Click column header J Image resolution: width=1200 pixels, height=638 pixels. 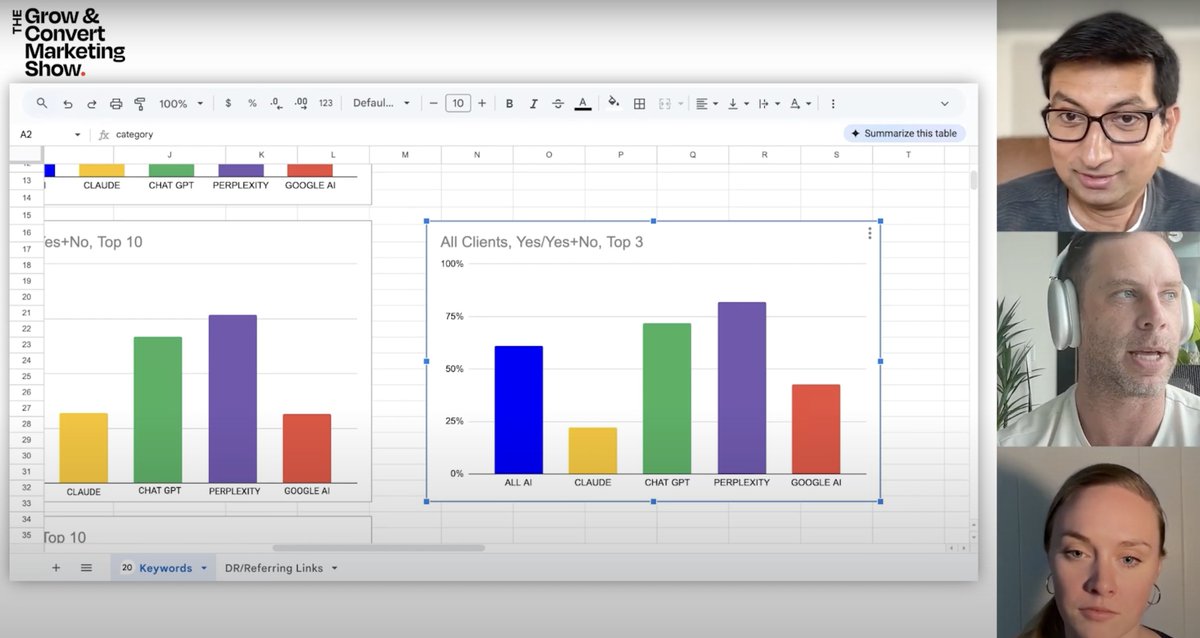(x=169, y=155)
